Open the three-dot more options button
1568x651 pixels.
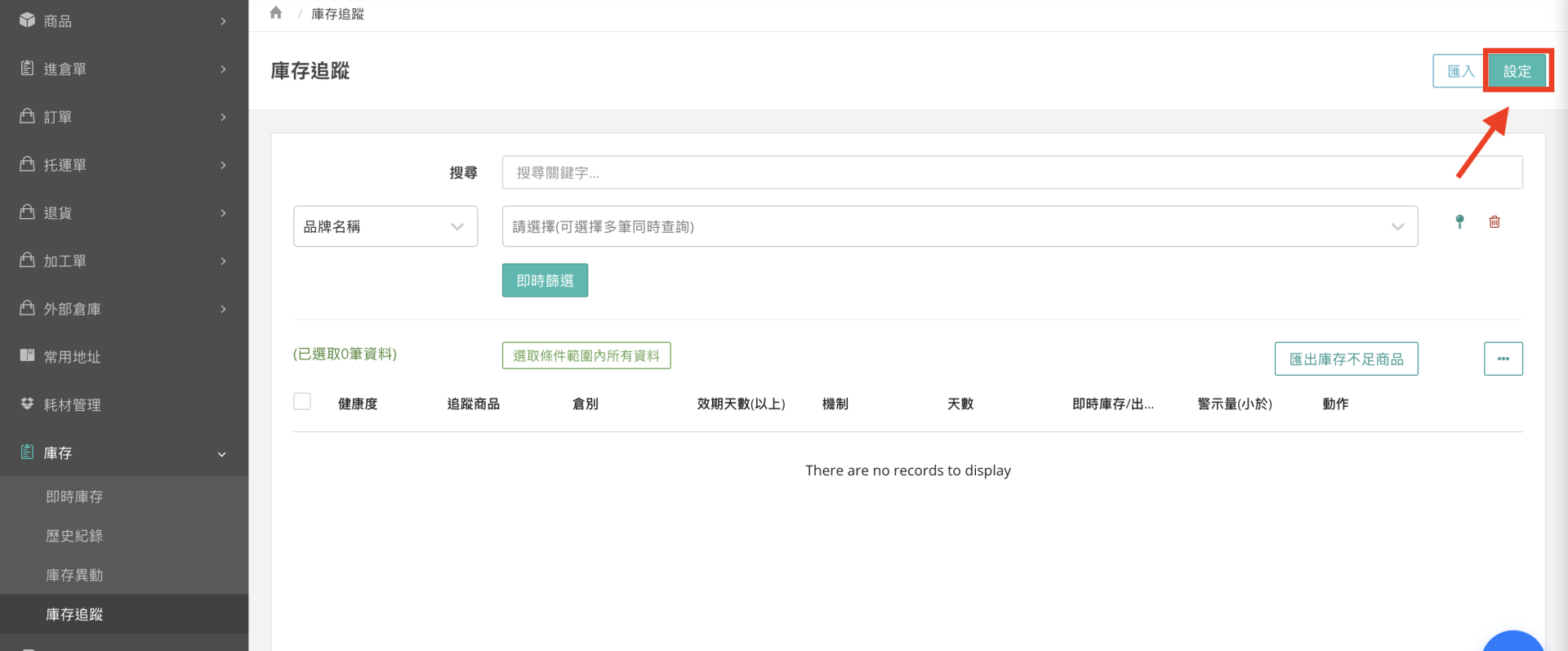click(x=1503, y=359)
